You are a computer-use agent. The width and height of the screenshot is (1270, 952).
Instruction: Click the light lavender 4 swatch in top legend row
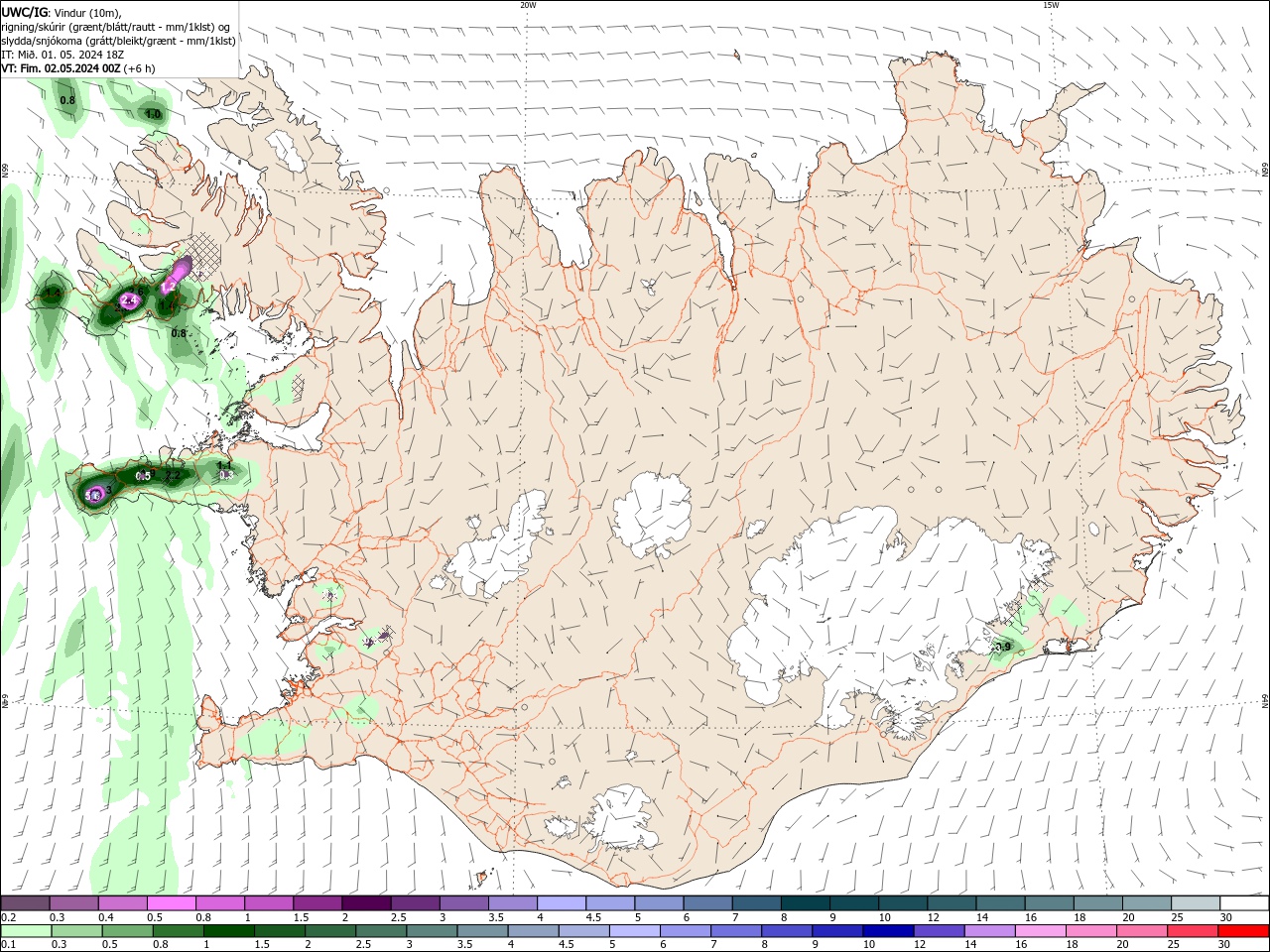coord(561,903)
